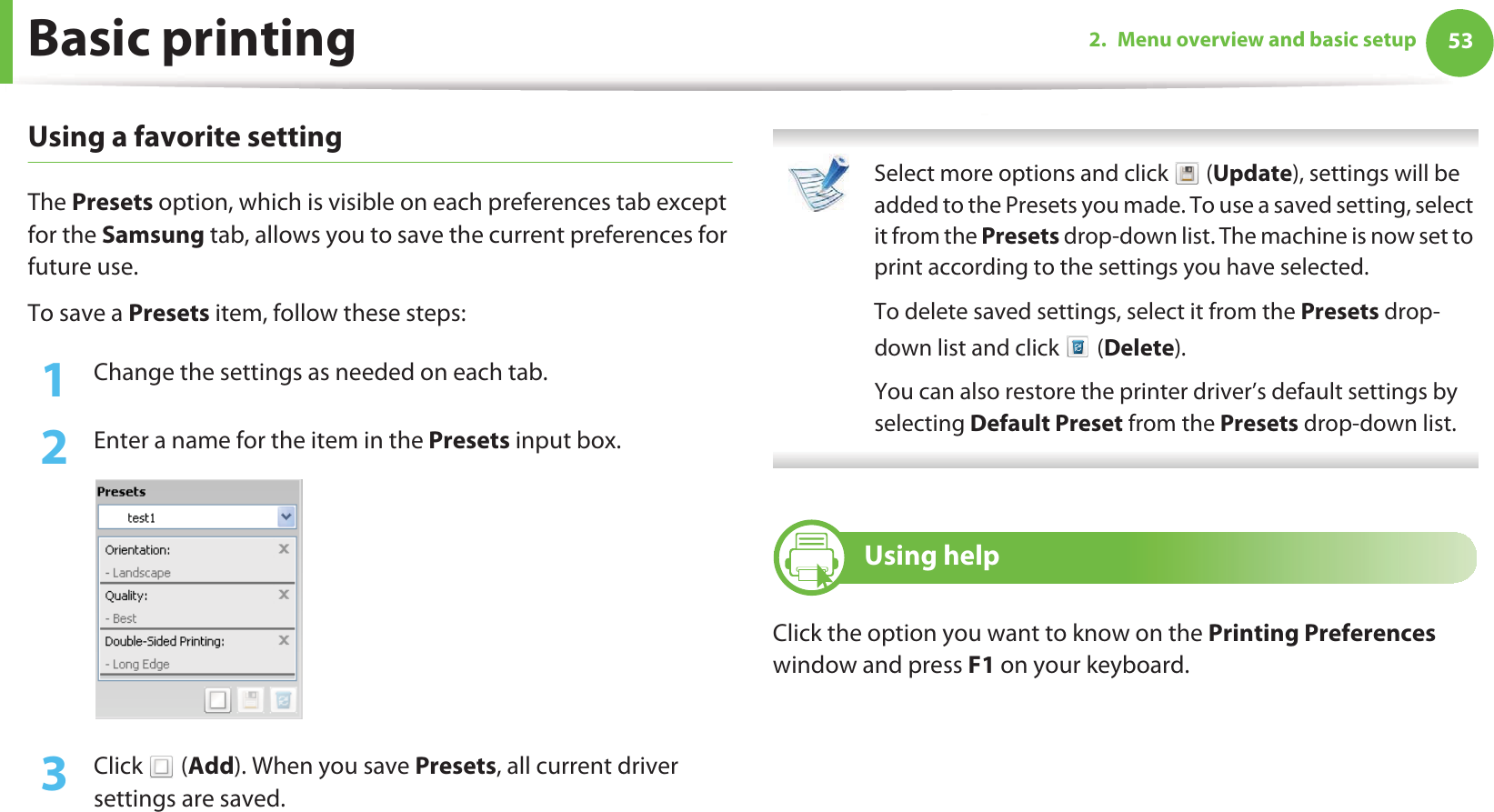Click the inline Update icon in the note
The image size is (1494, 812).
coord(1187,174)
